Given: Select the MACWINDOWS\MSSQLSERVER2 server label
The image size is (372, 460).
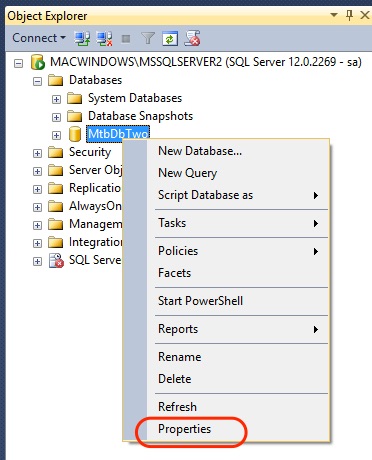Looking at the screenshot, I should (206, 62).
